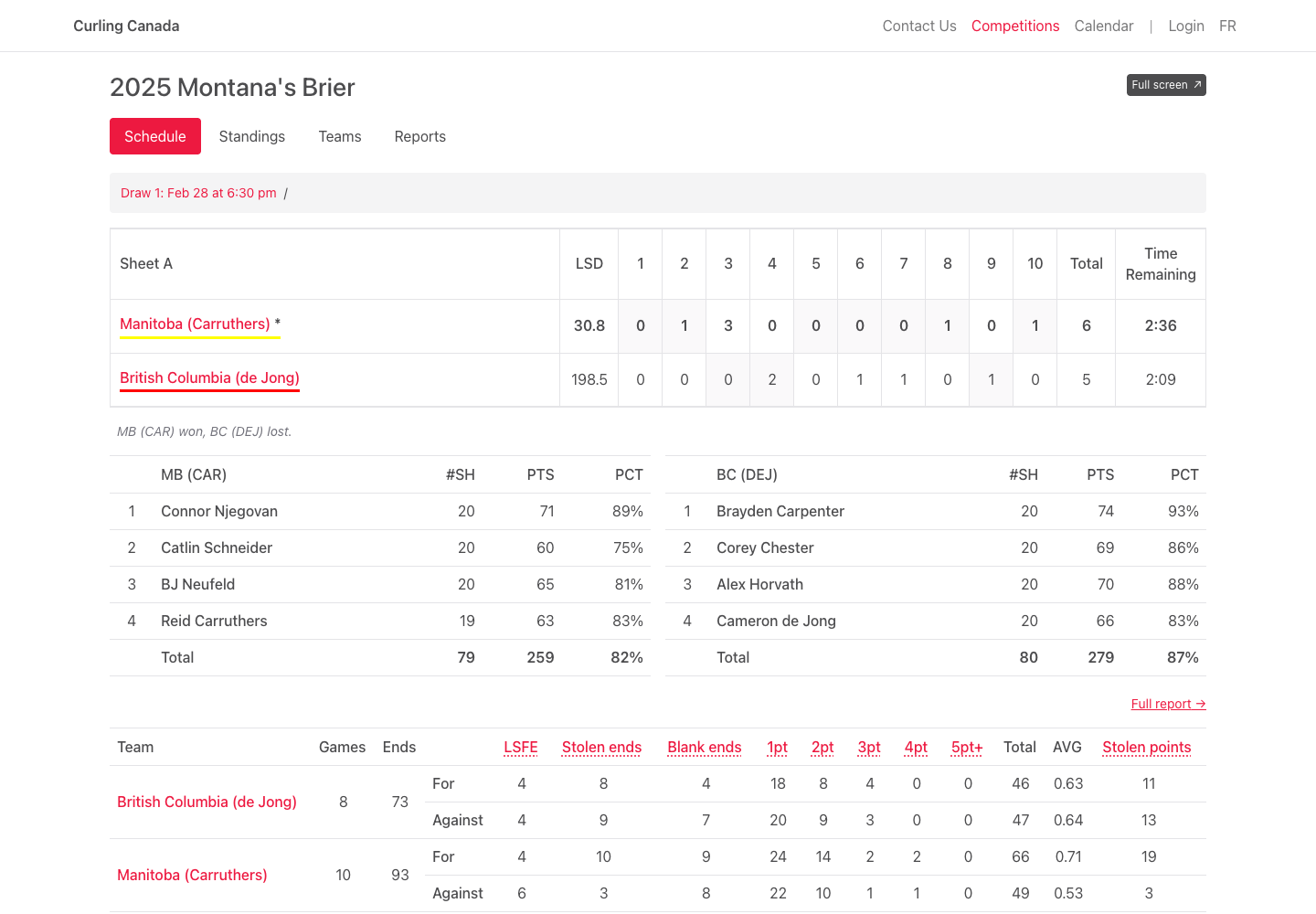Select player Cameron de Jong
1316x914 pixels.
click(x=776, y=621)
